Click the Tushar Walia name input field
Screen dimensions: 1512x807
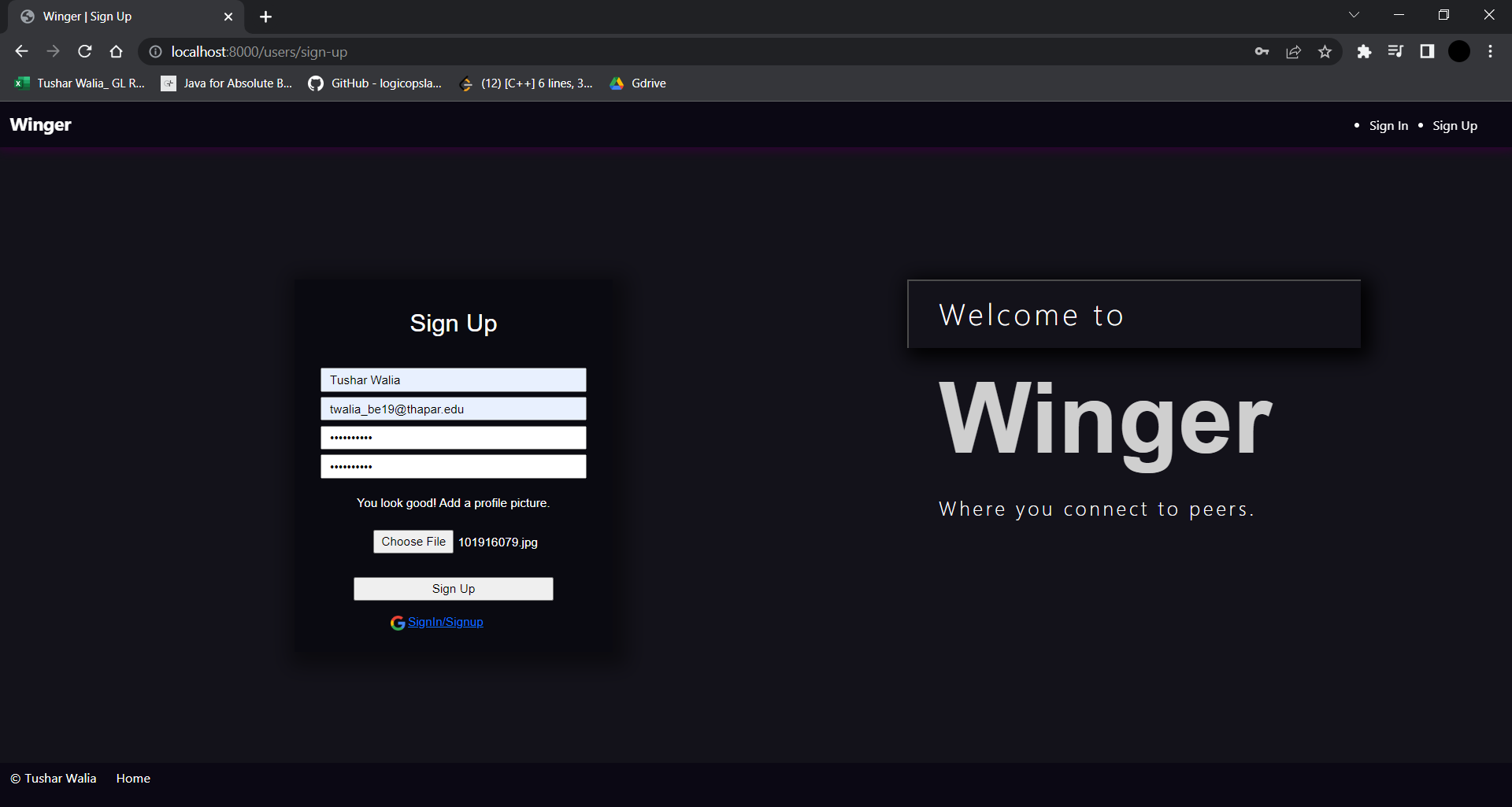coord(453,379)
